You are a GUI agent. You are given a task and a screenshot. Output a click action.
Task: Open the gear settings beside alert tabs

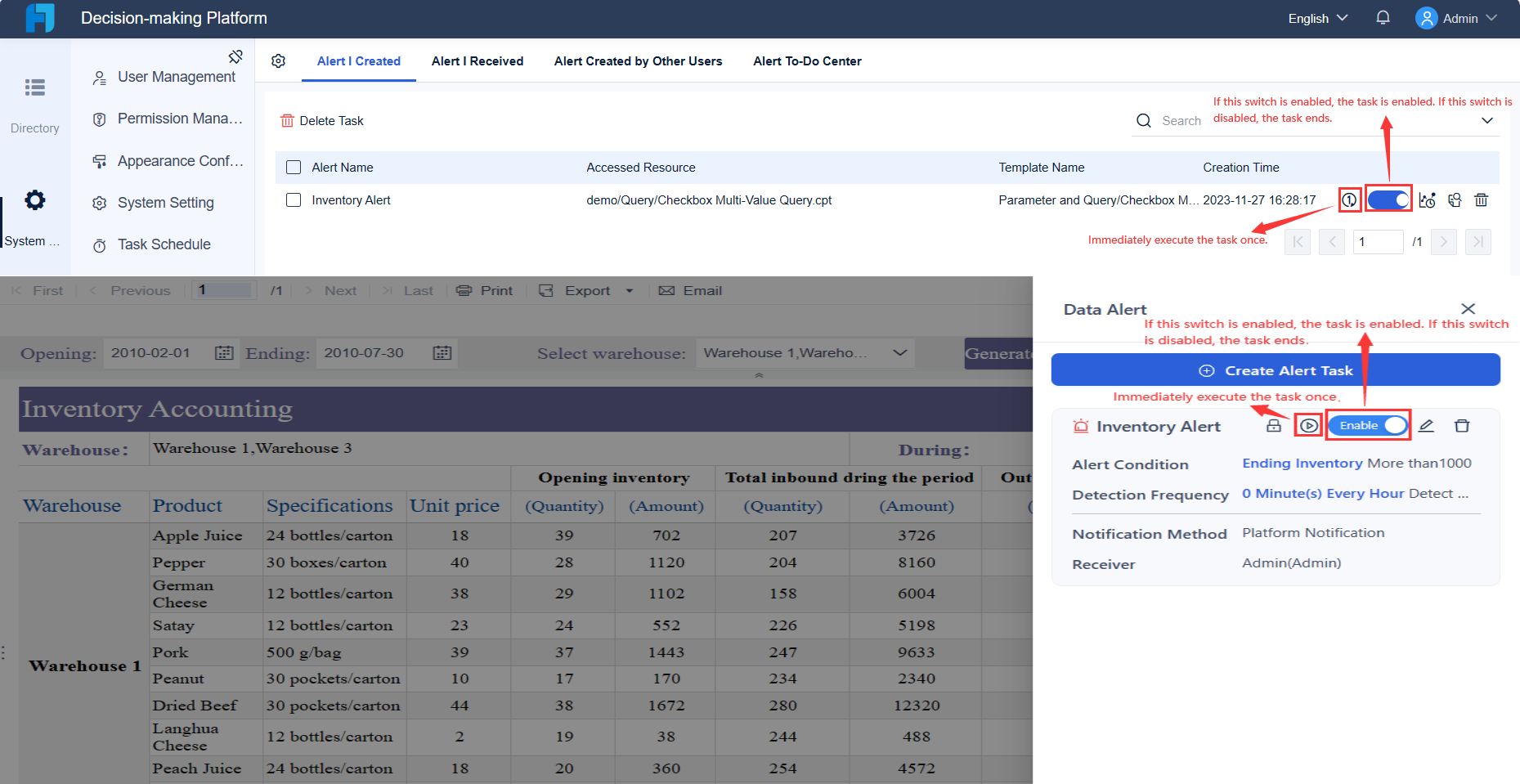click(x=278, y=60)
